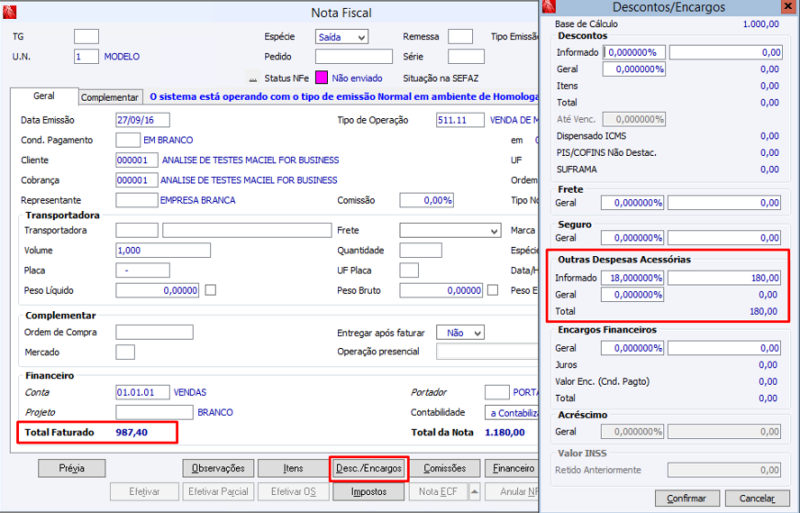Image resolution: width=800 pixels, height=513 pixels.
Task: Click the ellipsis button beside Status NFe
Action: pyautogui.click(x=252, y=78)
